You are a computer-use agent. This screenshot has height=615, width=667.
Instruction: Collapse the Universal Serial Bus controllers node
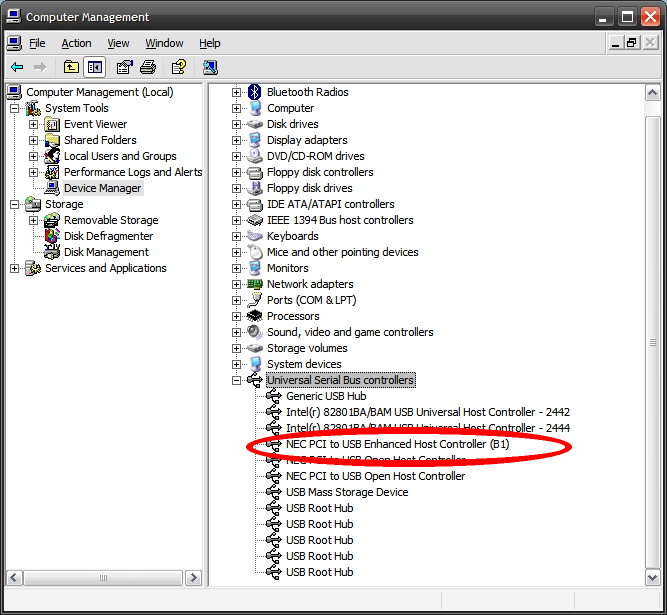point(237,380)
